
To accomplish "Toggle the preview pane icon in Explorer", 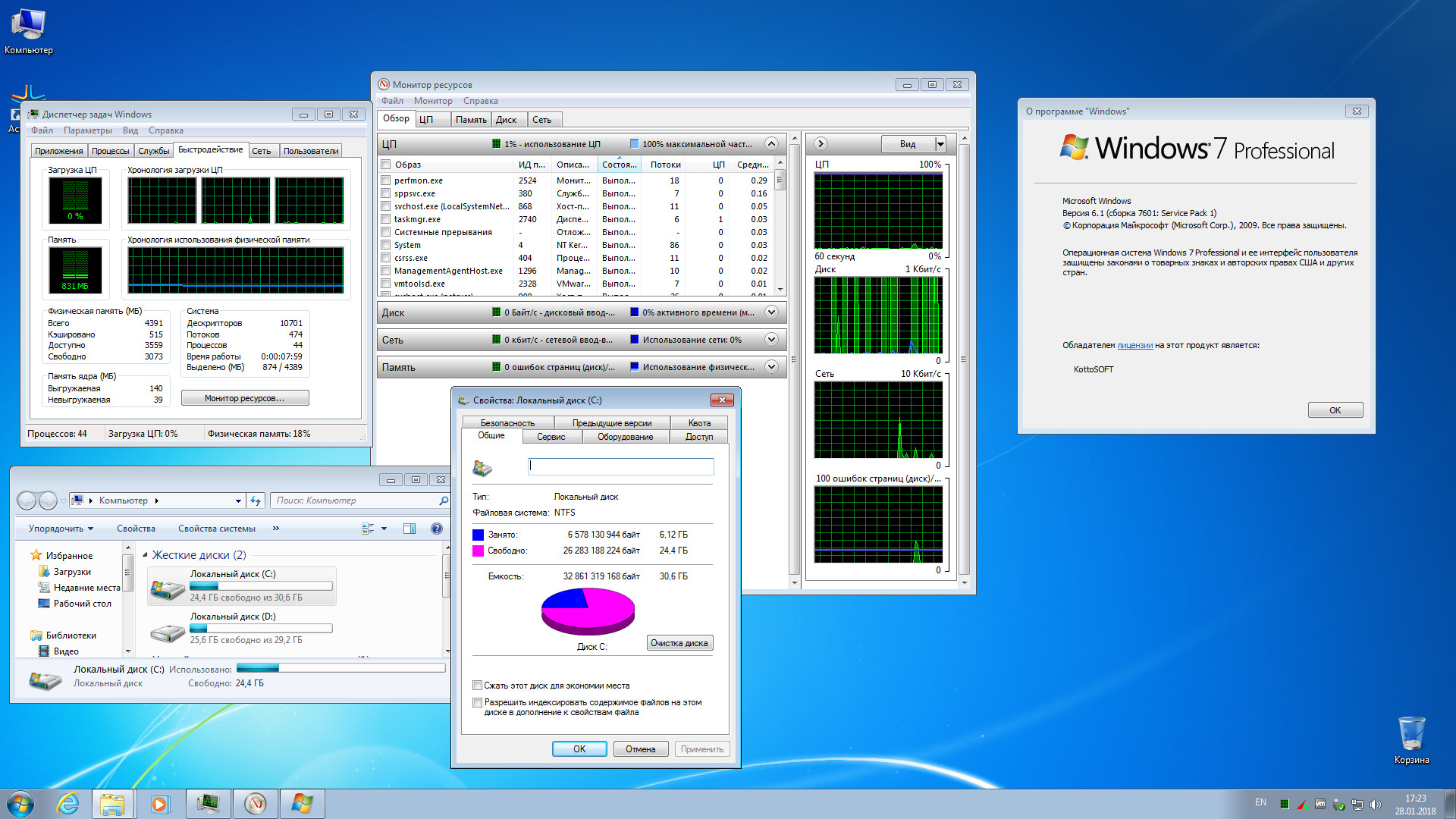I will [409, 529].
